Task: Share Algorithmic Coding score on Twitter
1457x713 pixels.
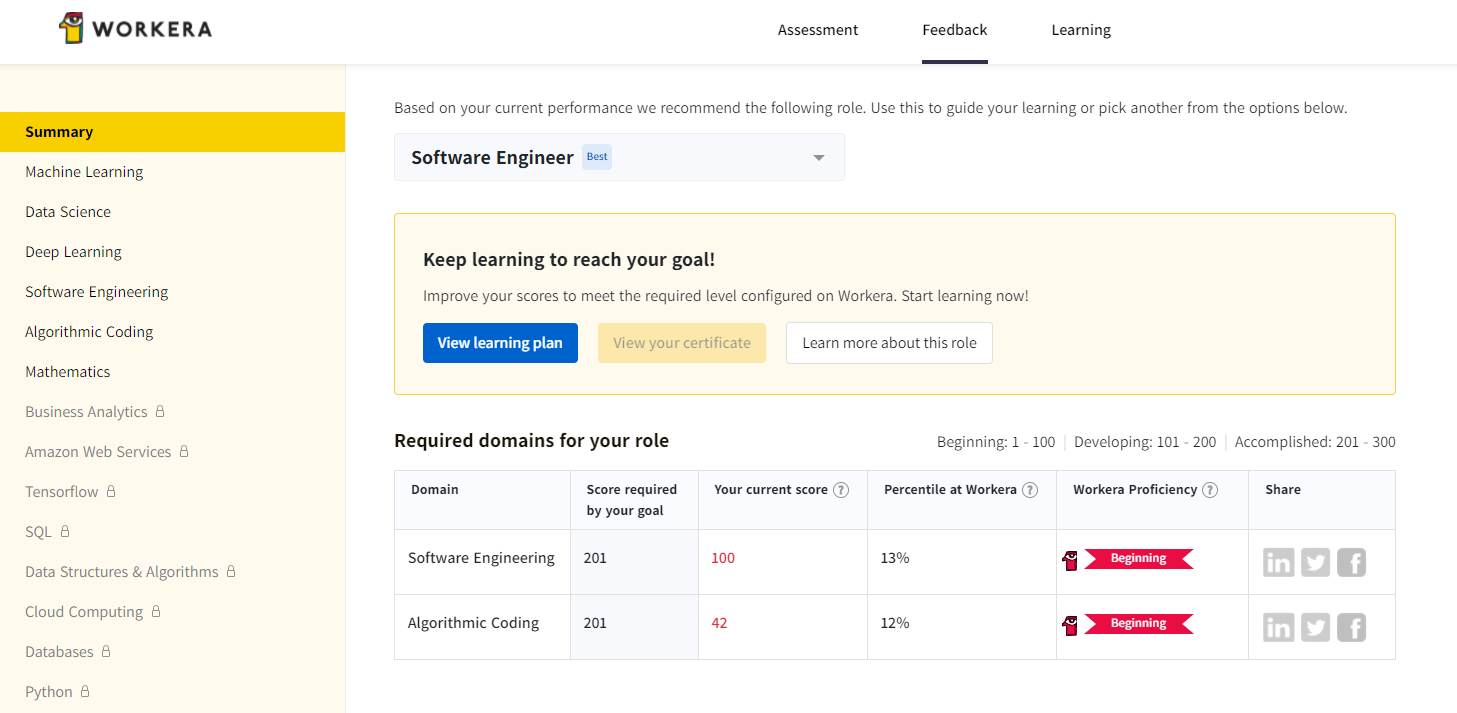Action: (x=1315, y=628)
